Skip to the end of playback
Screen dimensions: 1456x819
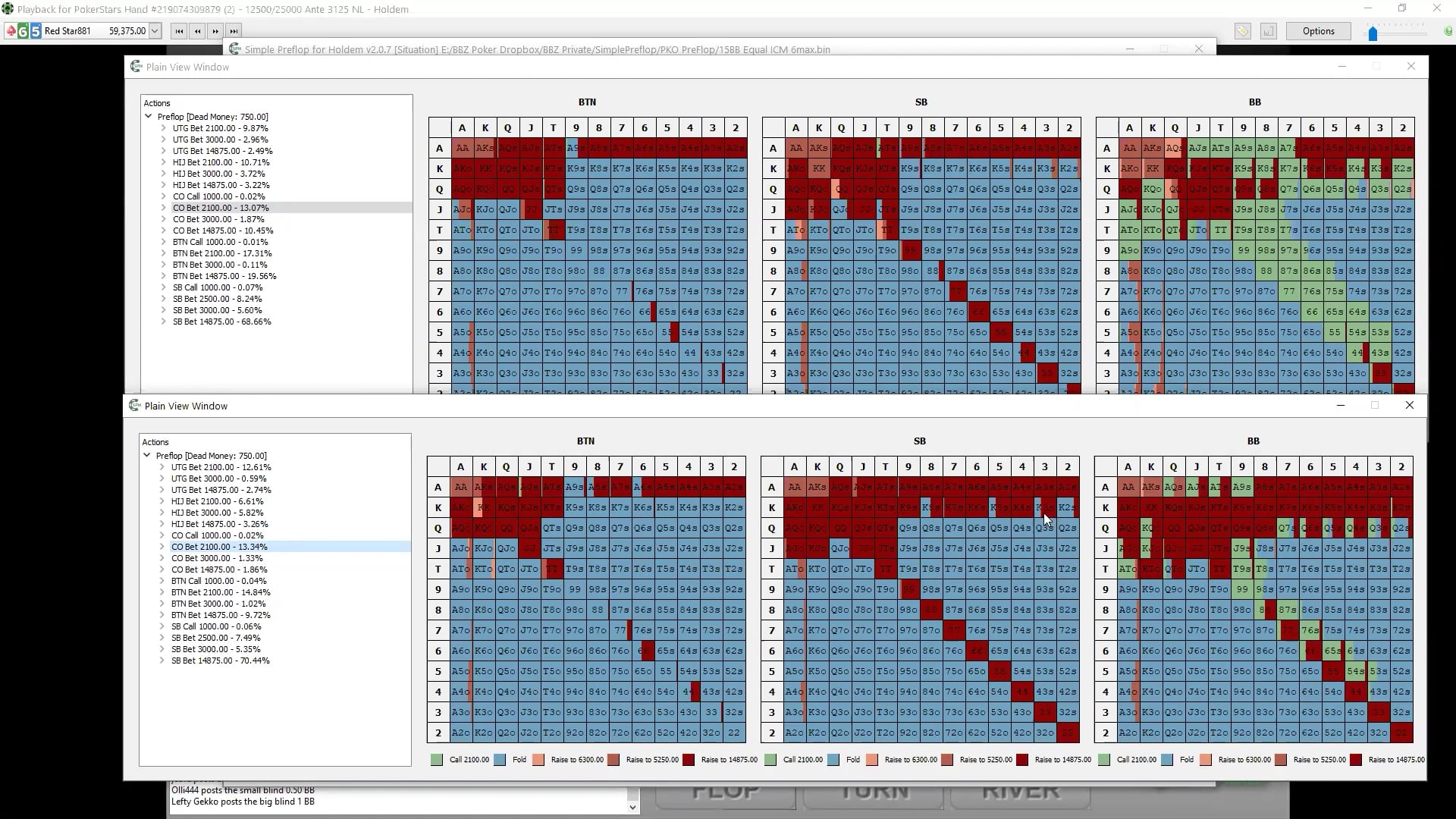coord(234,31)
